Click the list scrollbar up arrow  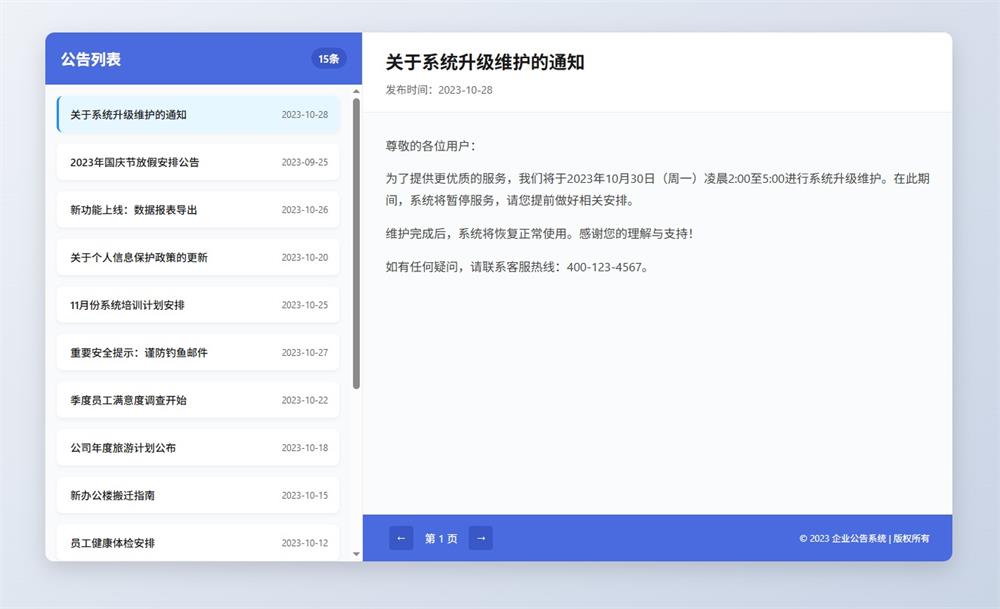356,92
